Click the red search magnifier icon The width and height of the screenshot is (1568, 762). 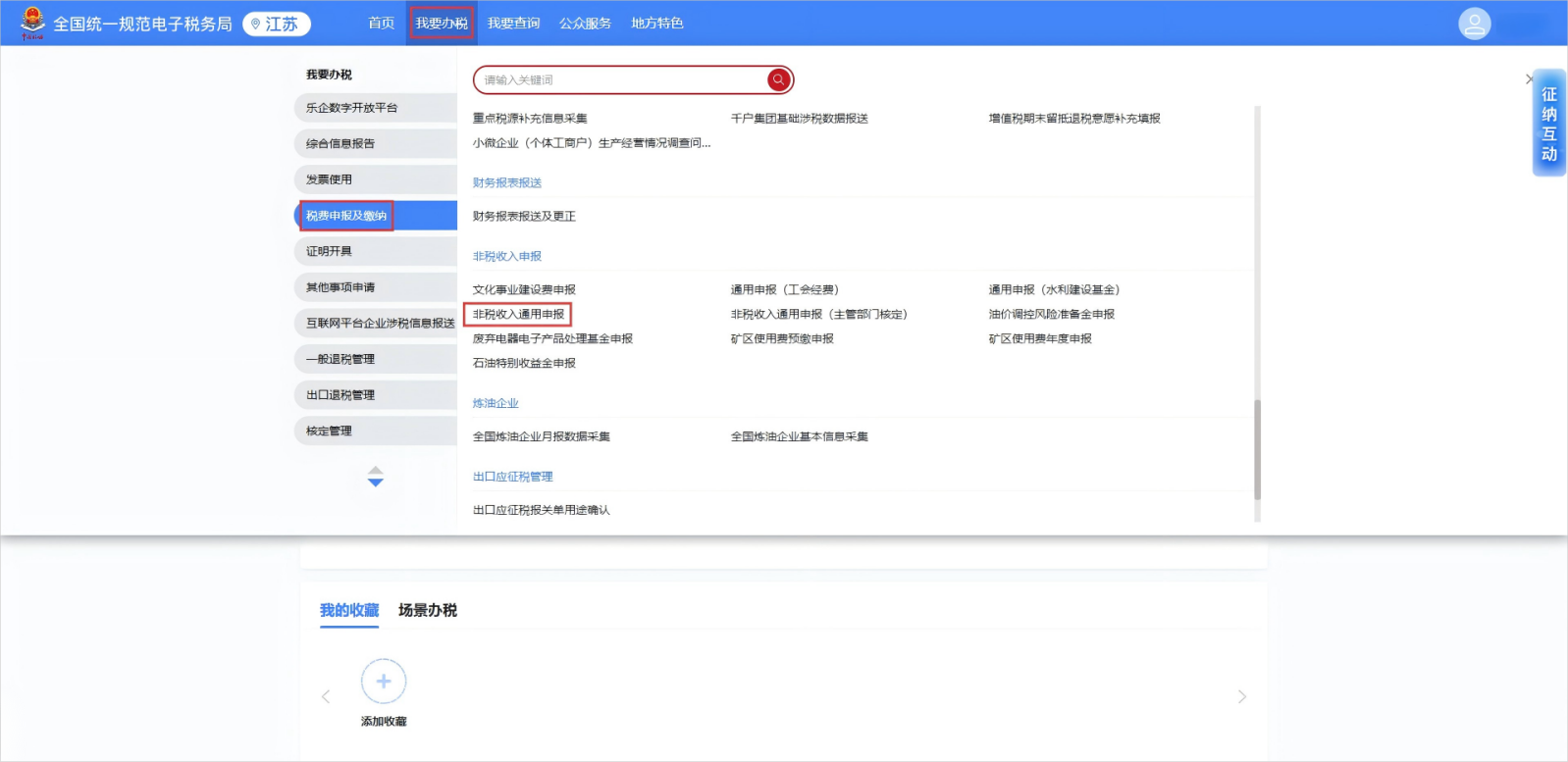click(778, 79)
